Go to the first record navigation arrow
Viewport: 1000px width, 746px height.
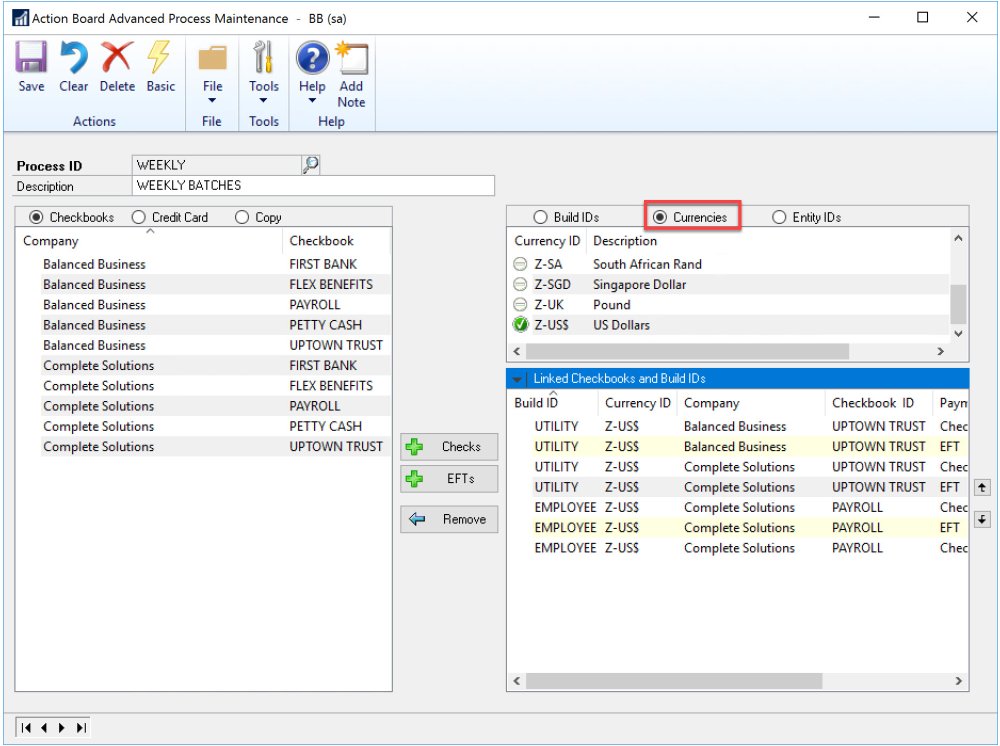[25, 728]
